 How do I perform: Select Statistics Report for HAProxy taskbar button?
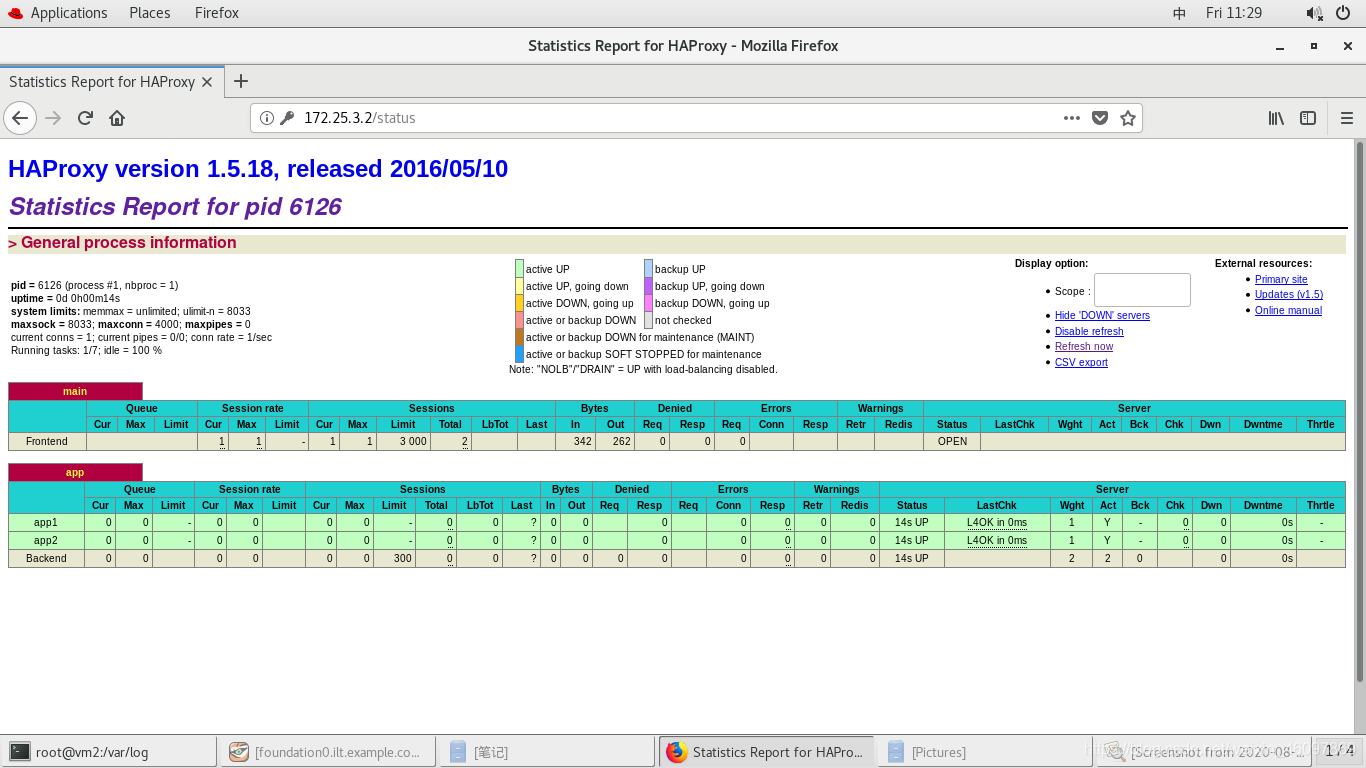(767, 752)
